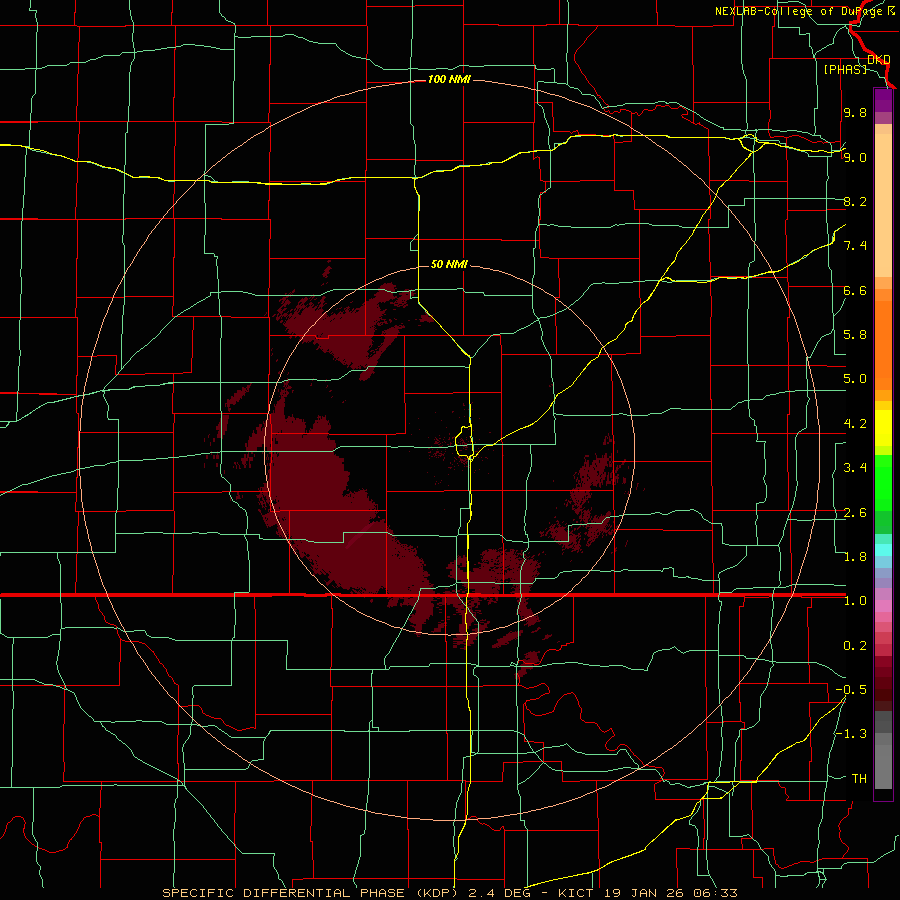Pick the yellow segment of color bar
The height and width of the screenshot is (900, 900).
[883, 428]
